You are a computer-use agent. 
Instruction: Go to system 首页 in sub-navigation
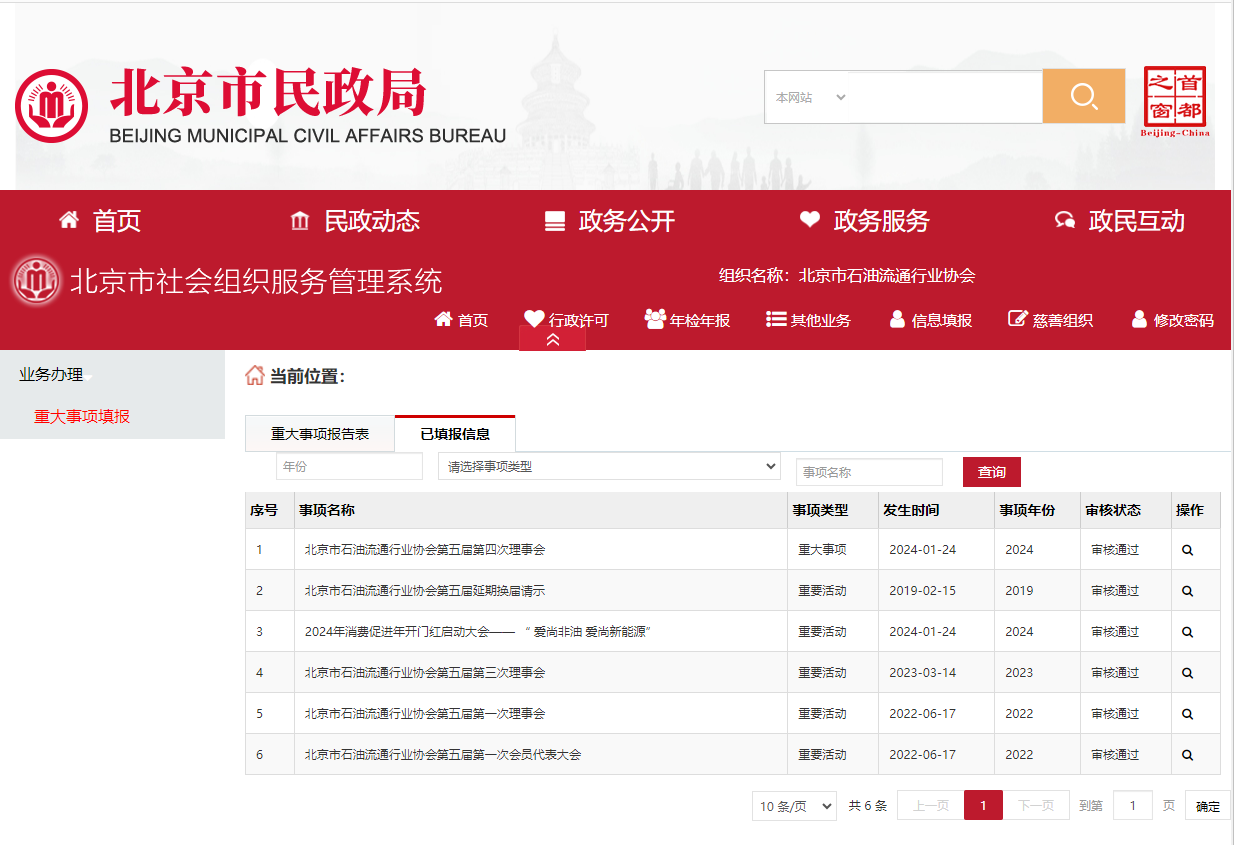(x=461, y=320)
